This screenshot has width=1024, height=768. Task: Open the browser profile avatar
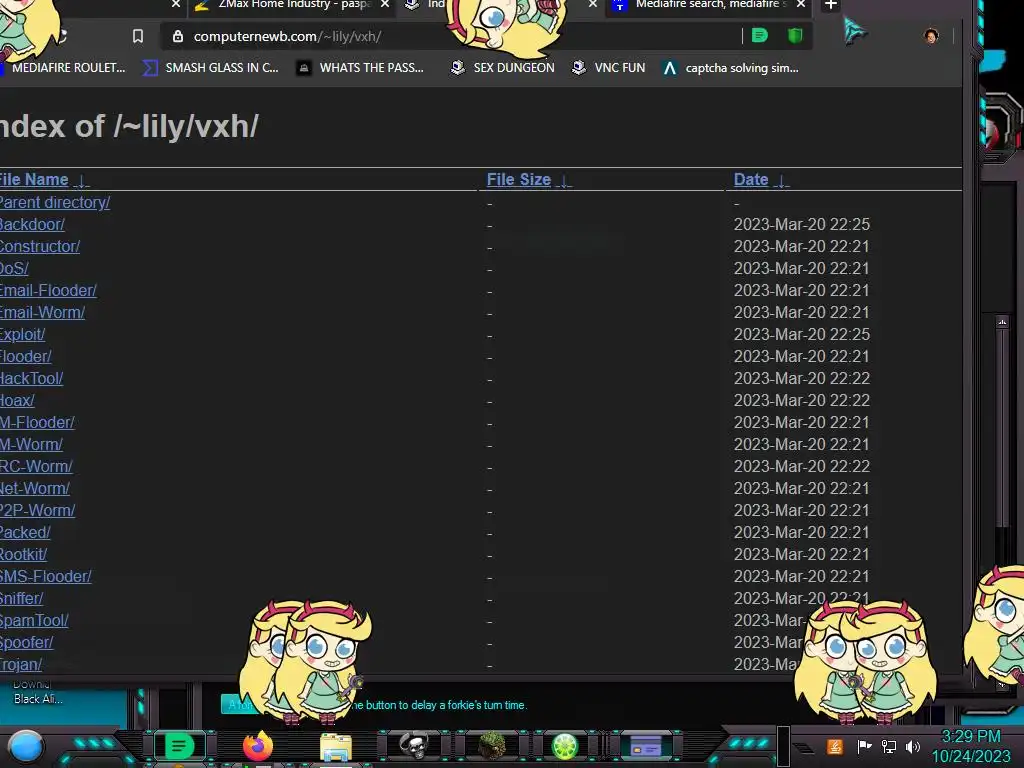pos(931,36)
